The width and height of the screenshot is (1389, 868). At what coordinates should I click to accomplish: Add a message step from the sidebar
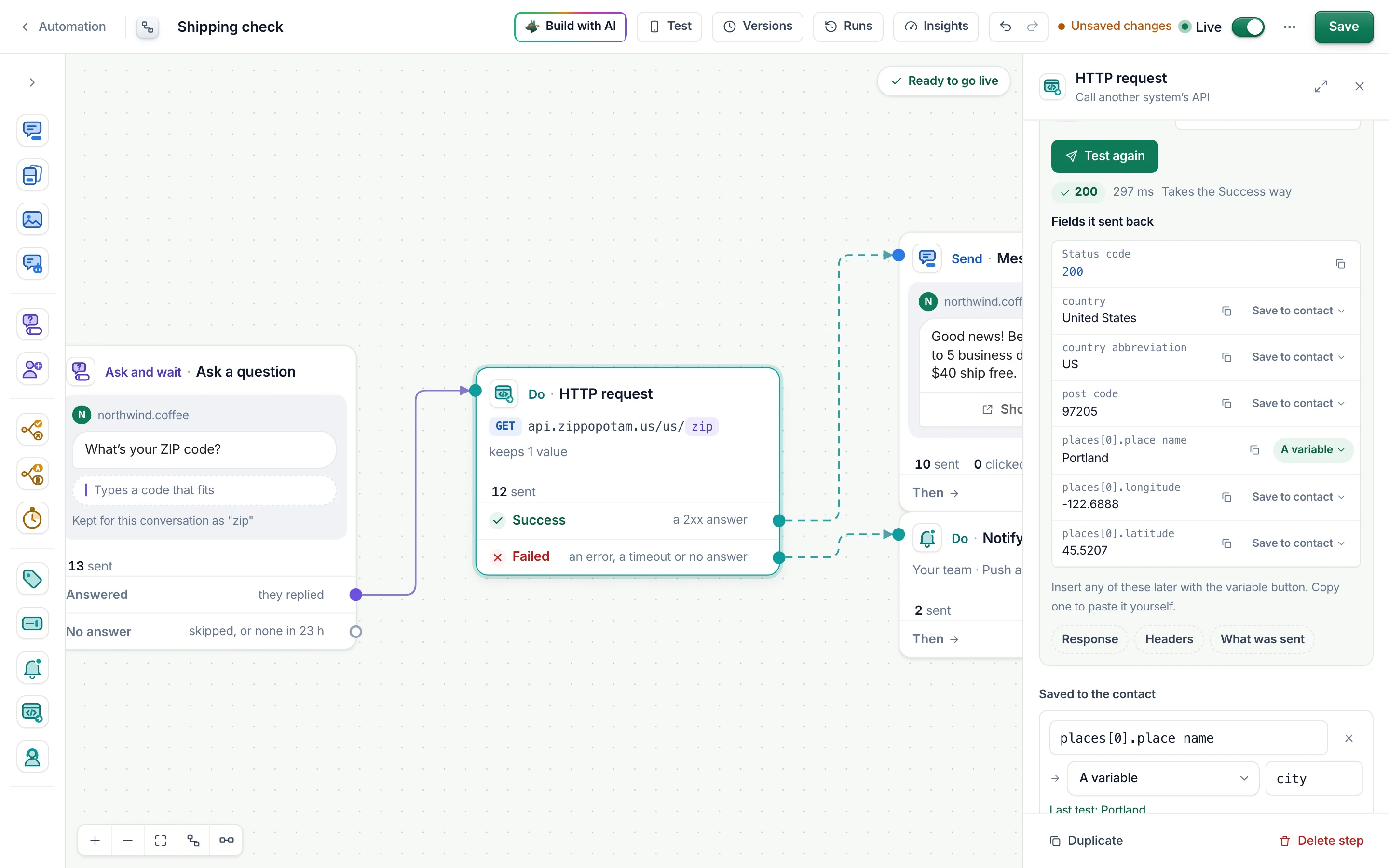32,130
